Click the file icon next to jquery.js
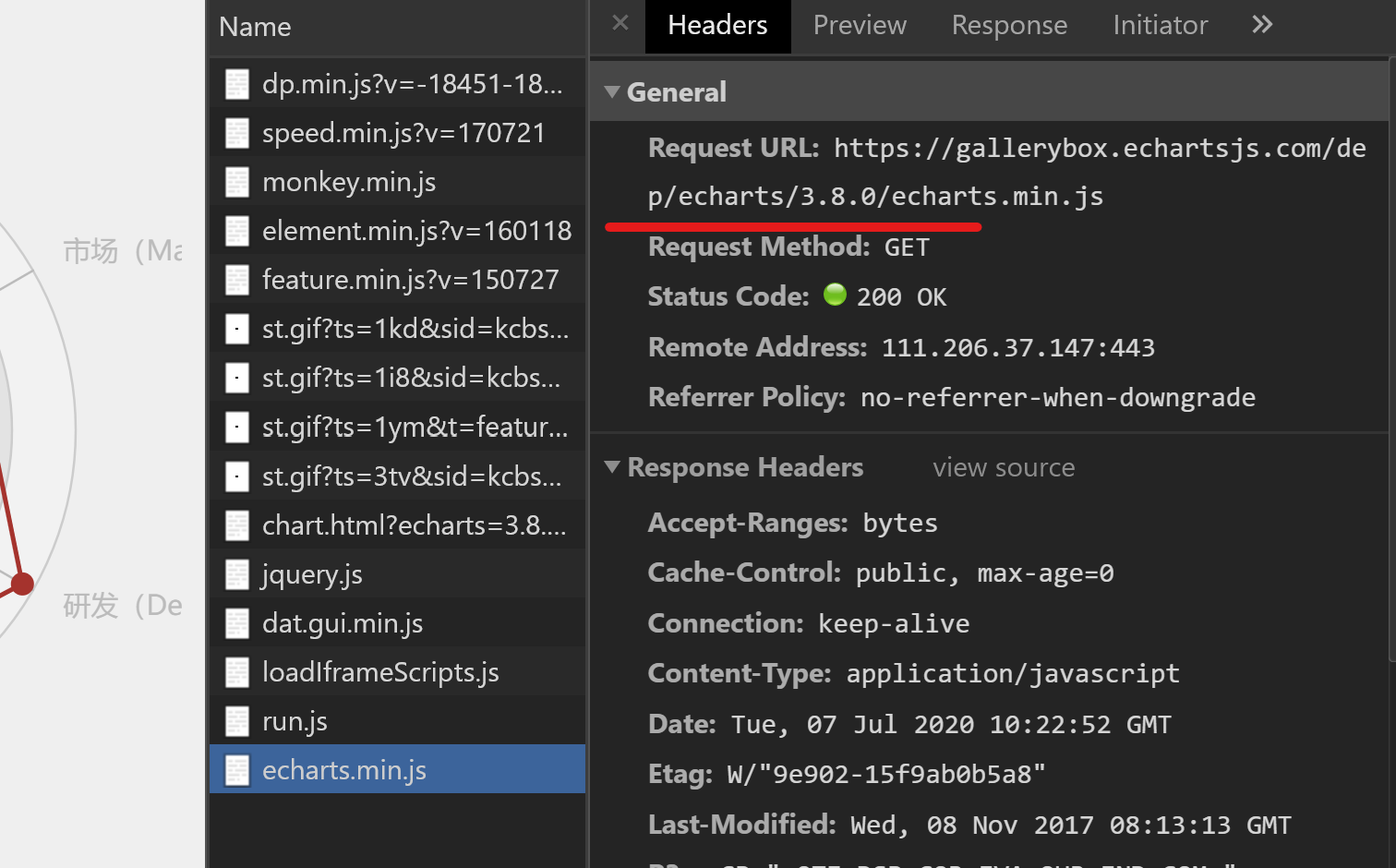 coord(237,573)
